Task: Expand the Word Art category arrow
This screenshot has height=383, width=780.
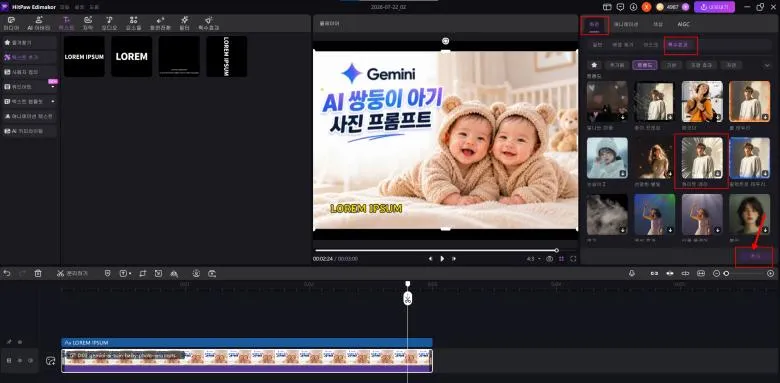Action: [53, 87]
